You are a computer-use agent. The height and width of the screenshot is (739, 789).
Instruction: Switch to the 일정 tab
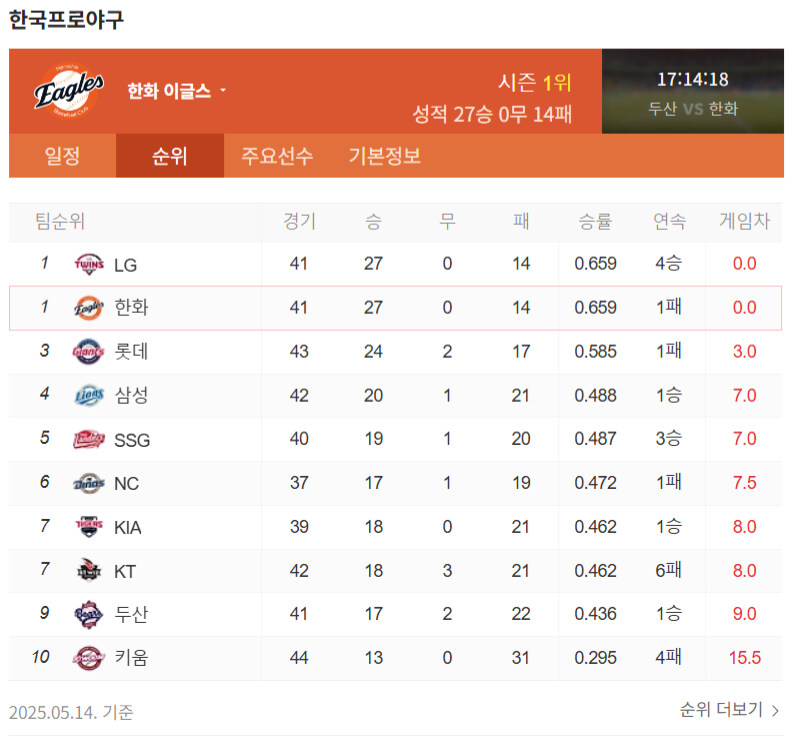click(x=62, y=155)
